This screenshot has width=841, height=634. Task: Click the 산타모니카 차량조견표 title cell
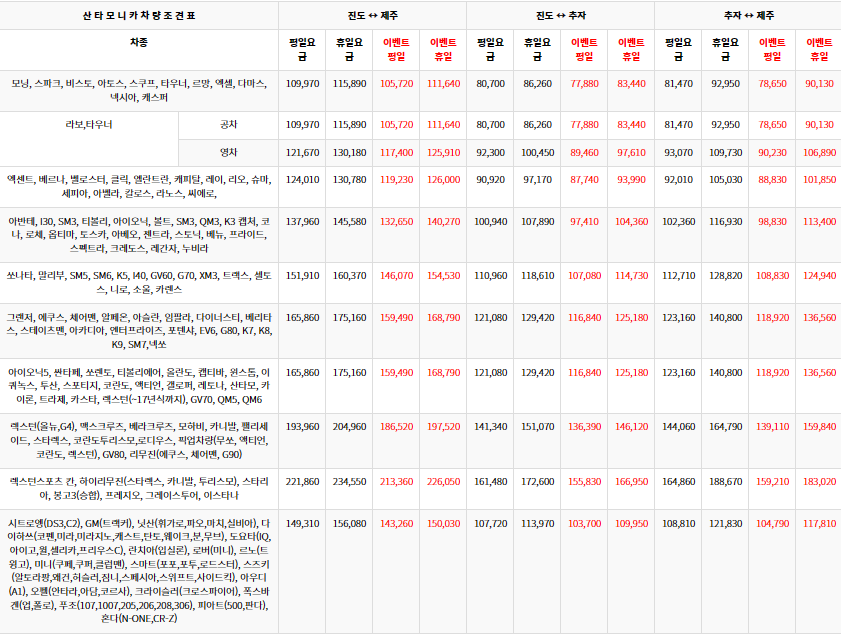coord(139,16)
